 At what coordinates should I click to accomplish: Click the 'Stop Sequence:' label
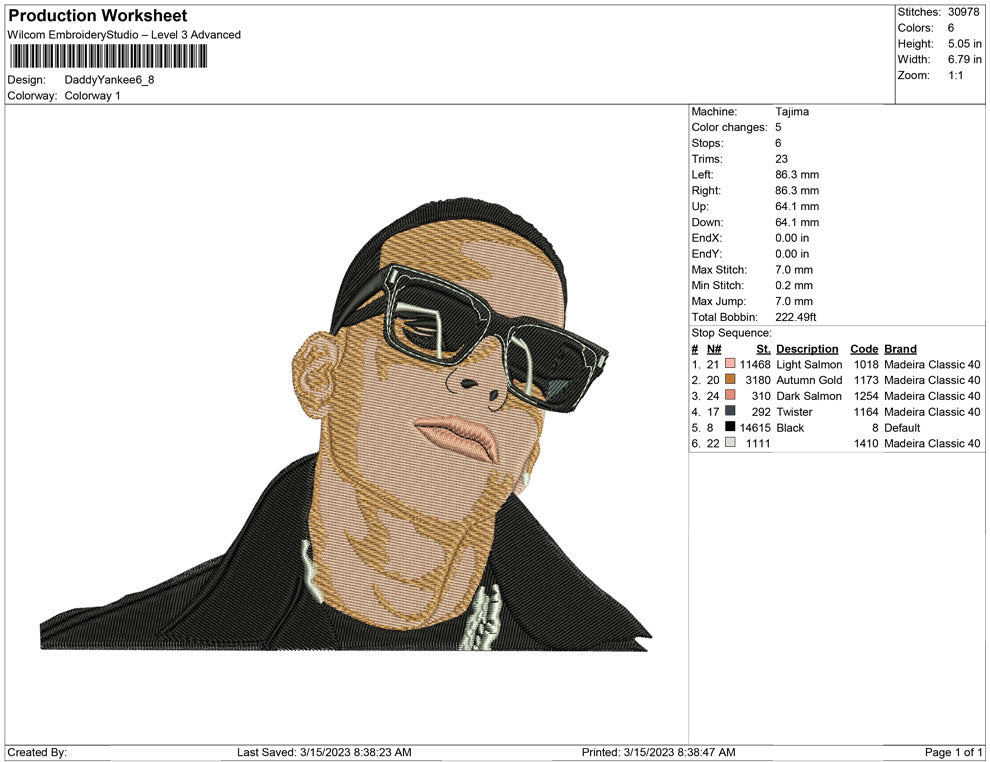coord(731,333)
